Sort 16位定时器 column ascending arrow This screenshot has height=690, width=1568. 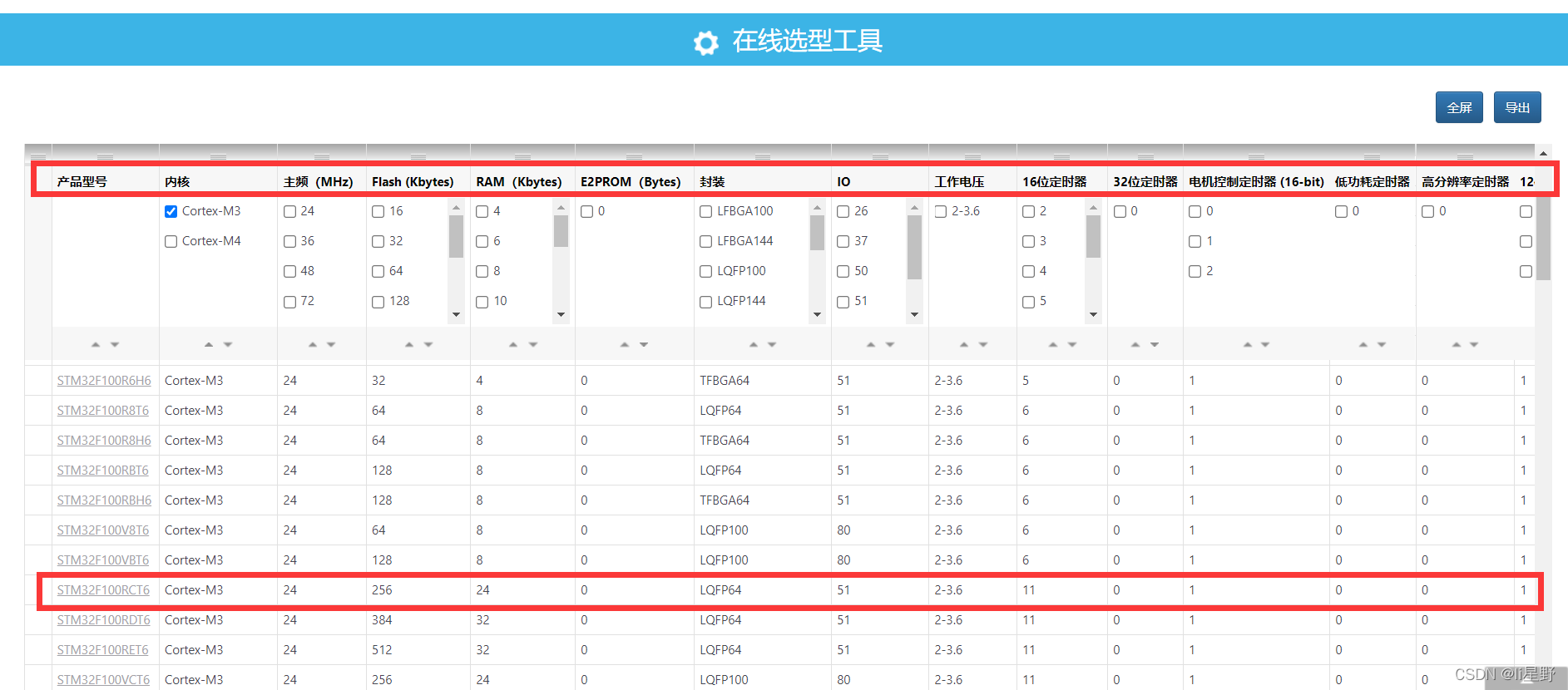[1053, 344]
